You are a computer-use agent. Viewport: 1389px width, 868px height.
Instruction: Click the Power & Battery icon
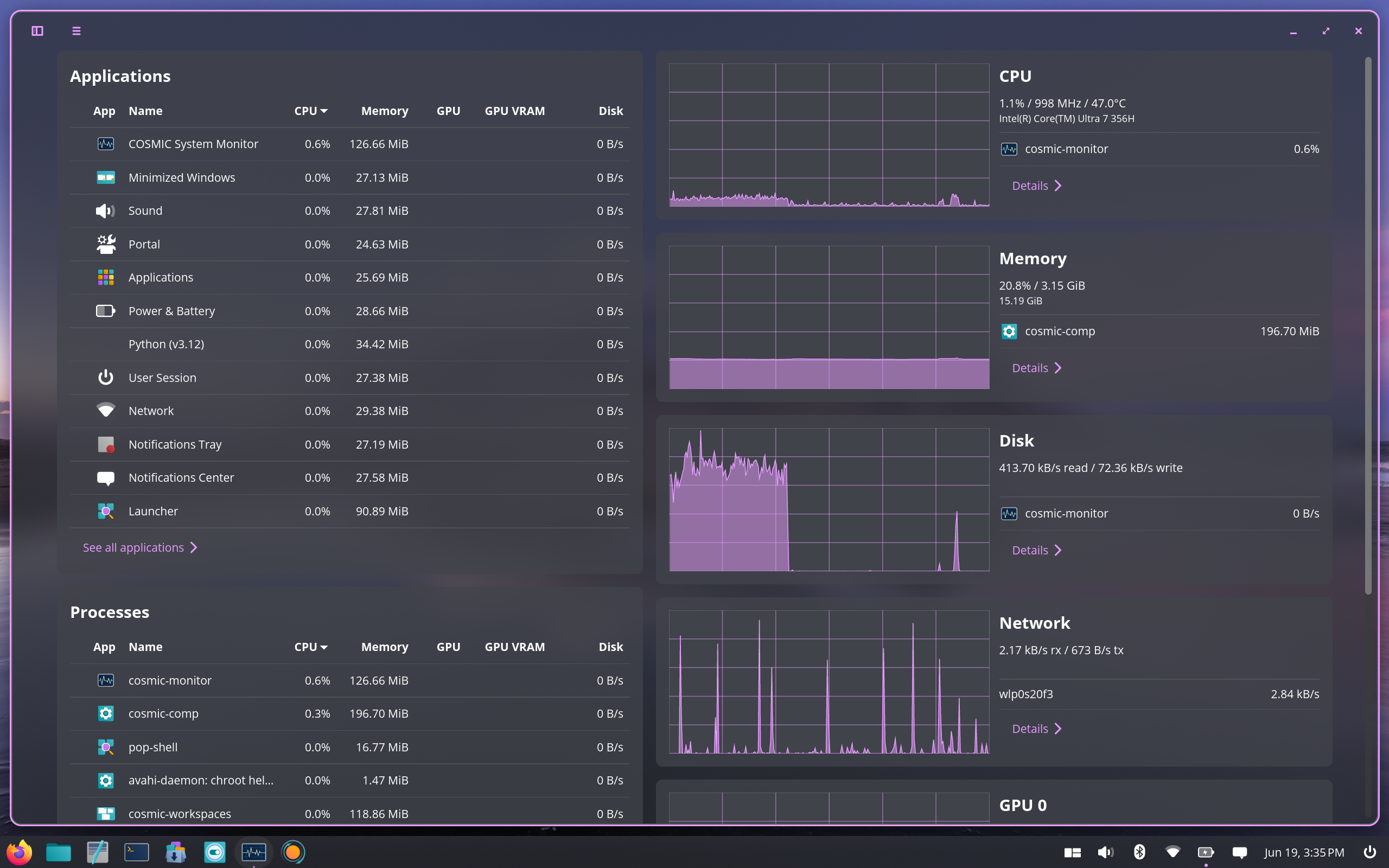(x=106, y=310)
